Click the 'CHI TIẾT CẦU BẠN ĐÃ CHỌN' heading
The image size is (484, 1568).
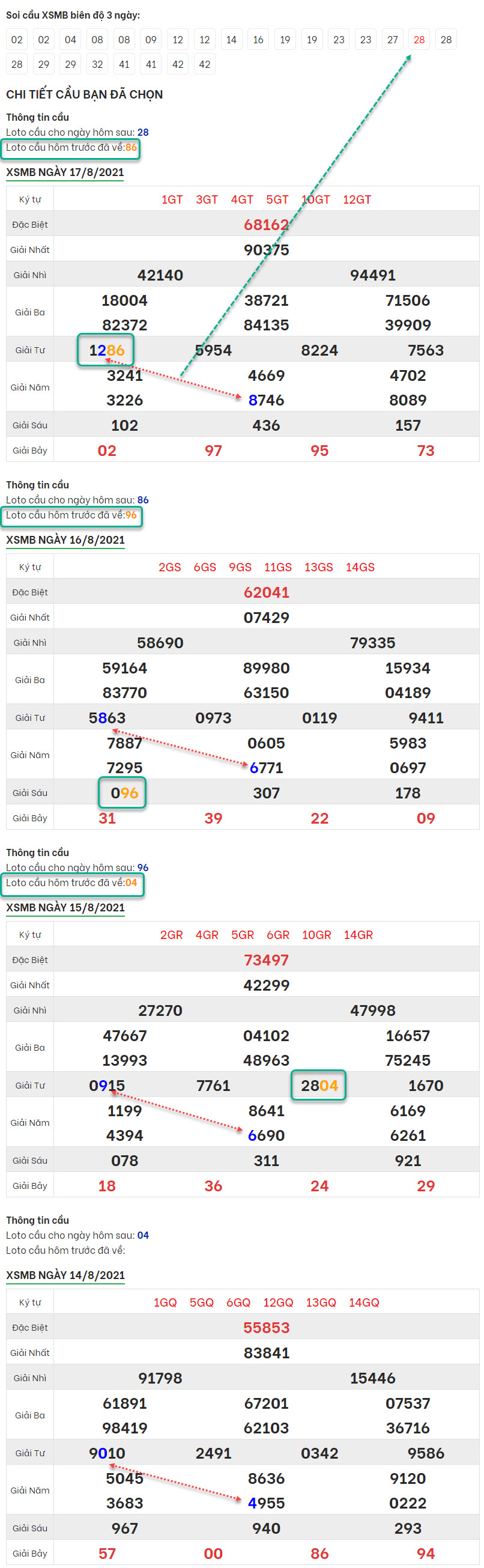point(85,94)
